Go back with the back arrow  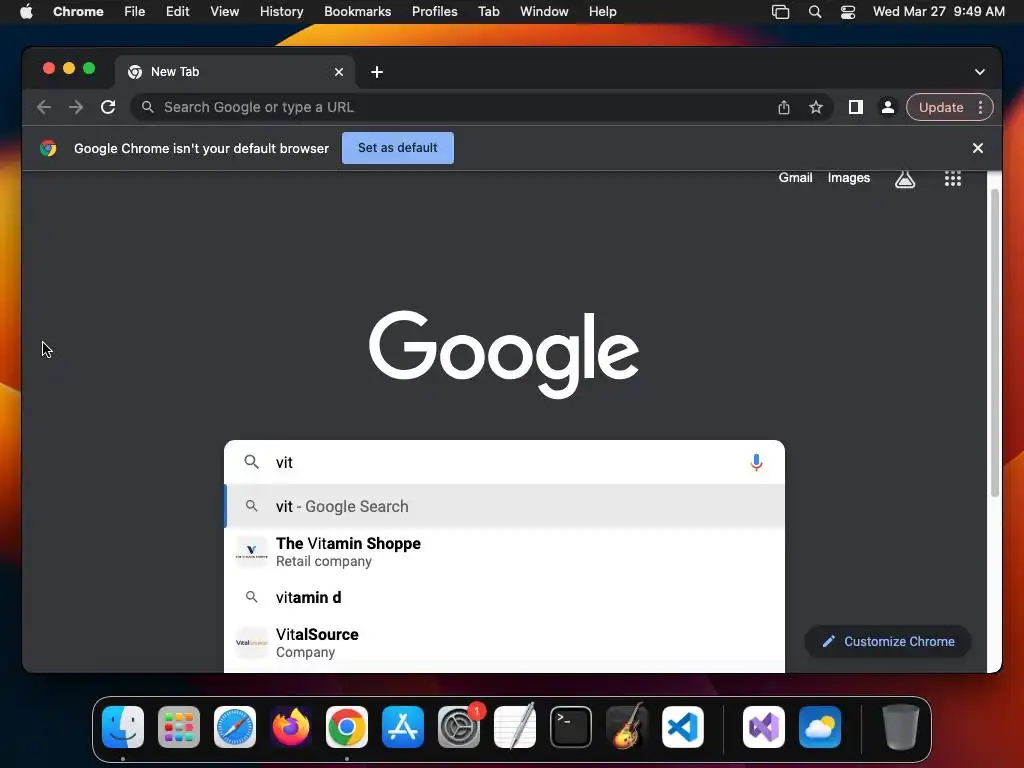(x=44, y=107)
